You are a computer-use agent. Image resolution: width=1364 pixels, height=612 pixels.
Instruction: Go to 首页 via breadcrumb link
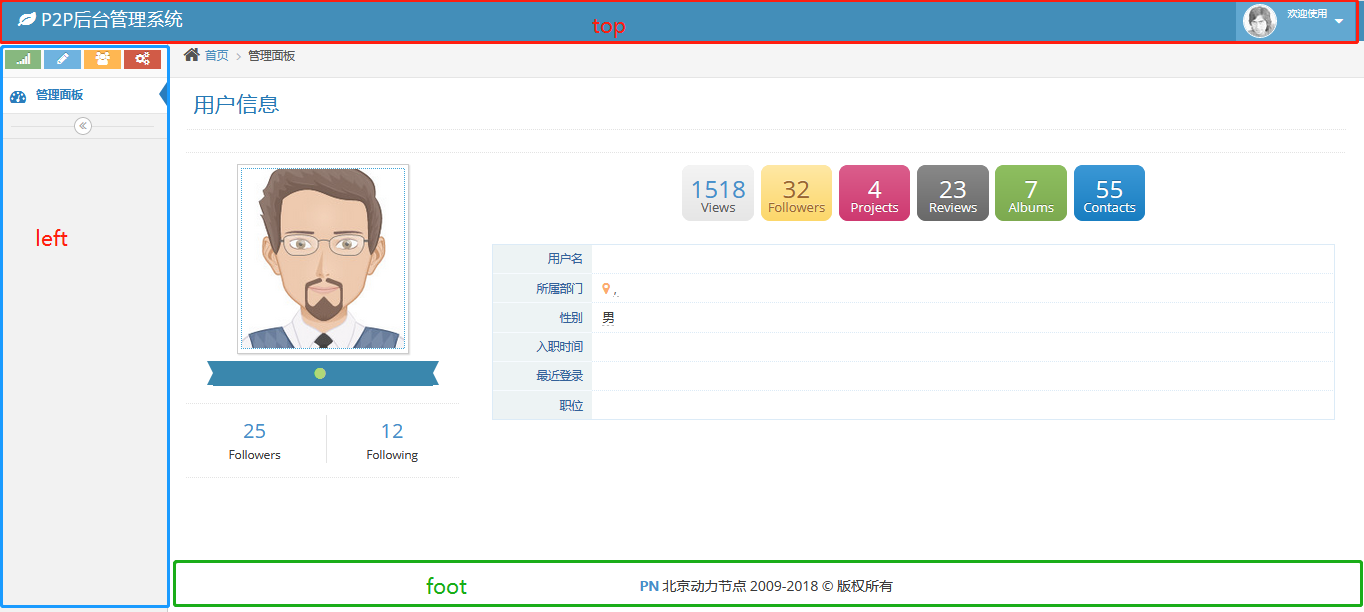(x=216, y=55)
